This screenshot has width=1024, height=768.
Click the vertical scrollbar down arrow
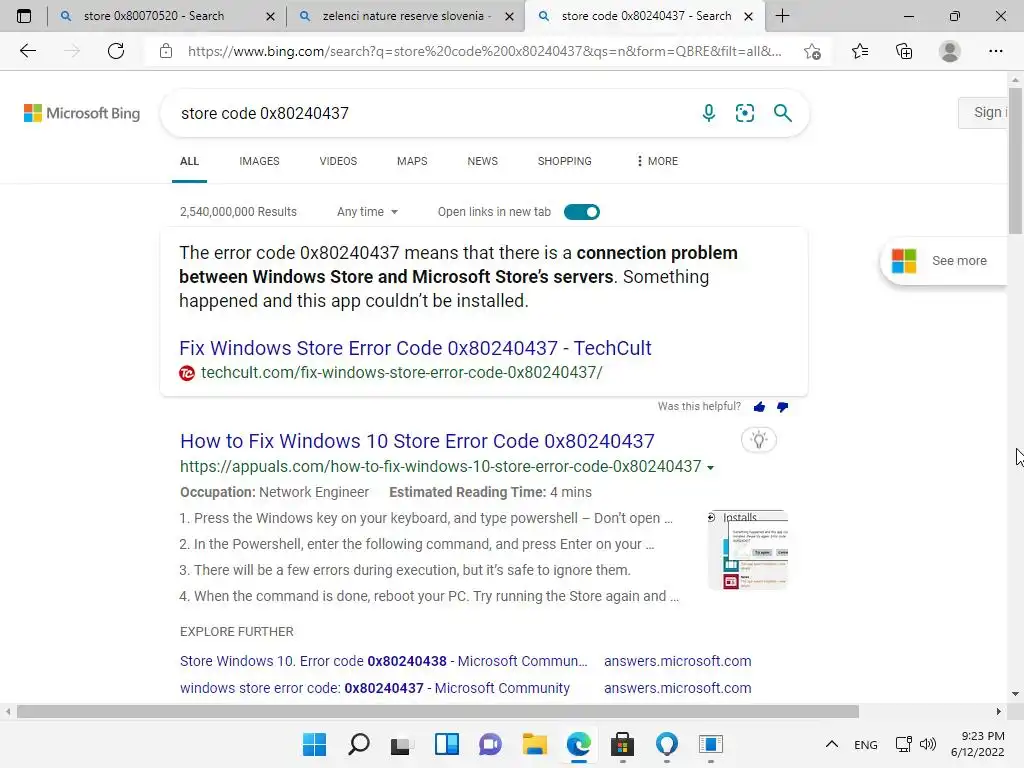point(1015,694)
